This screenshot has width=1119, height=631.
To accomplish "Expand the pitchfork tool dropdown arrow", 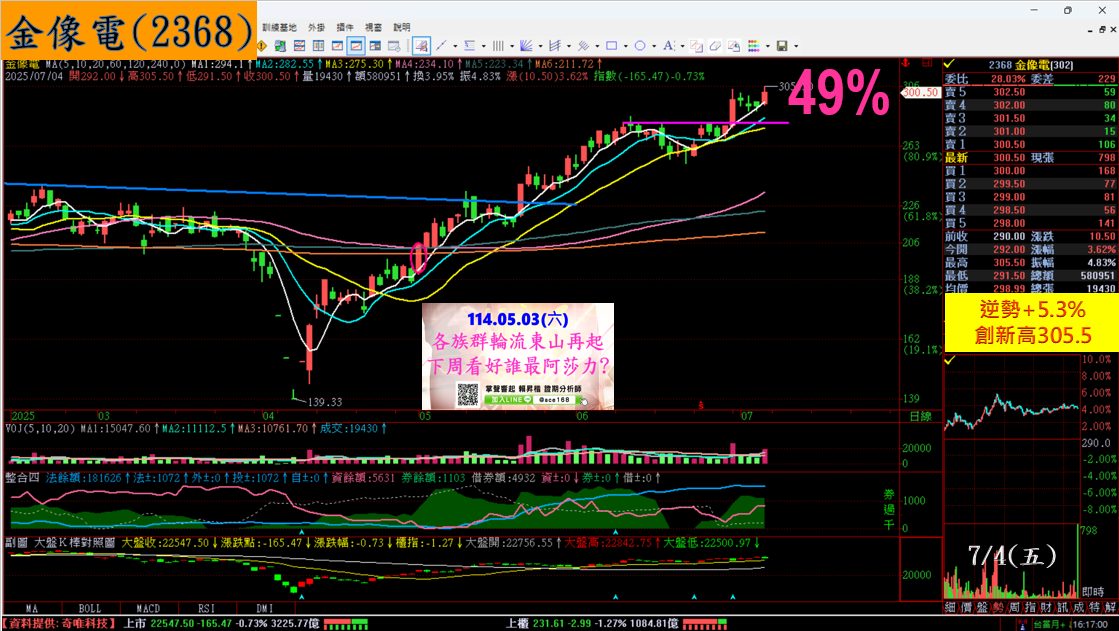I will [569, 46].
